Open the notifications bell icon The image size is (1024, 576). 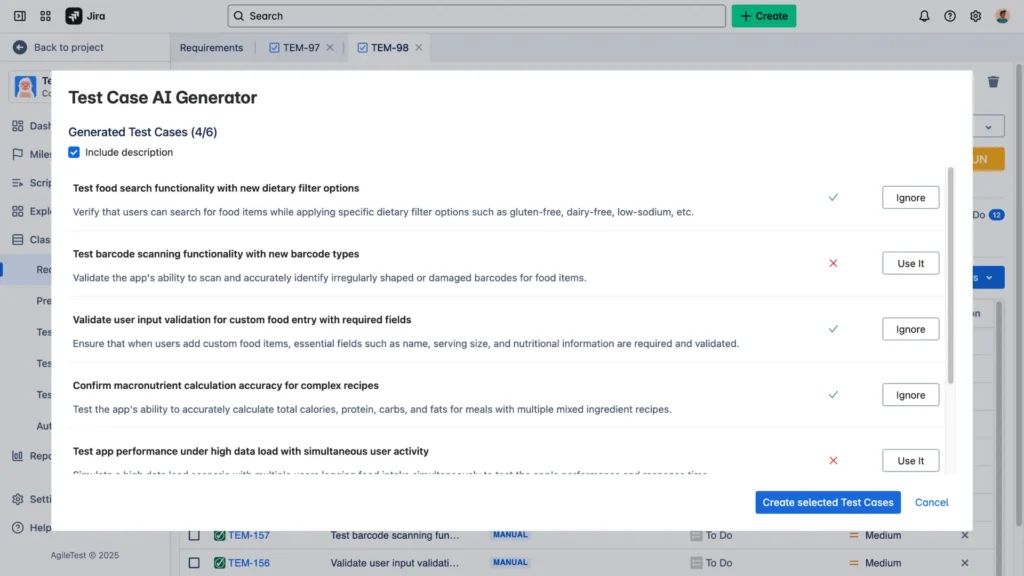click(924, 16)
